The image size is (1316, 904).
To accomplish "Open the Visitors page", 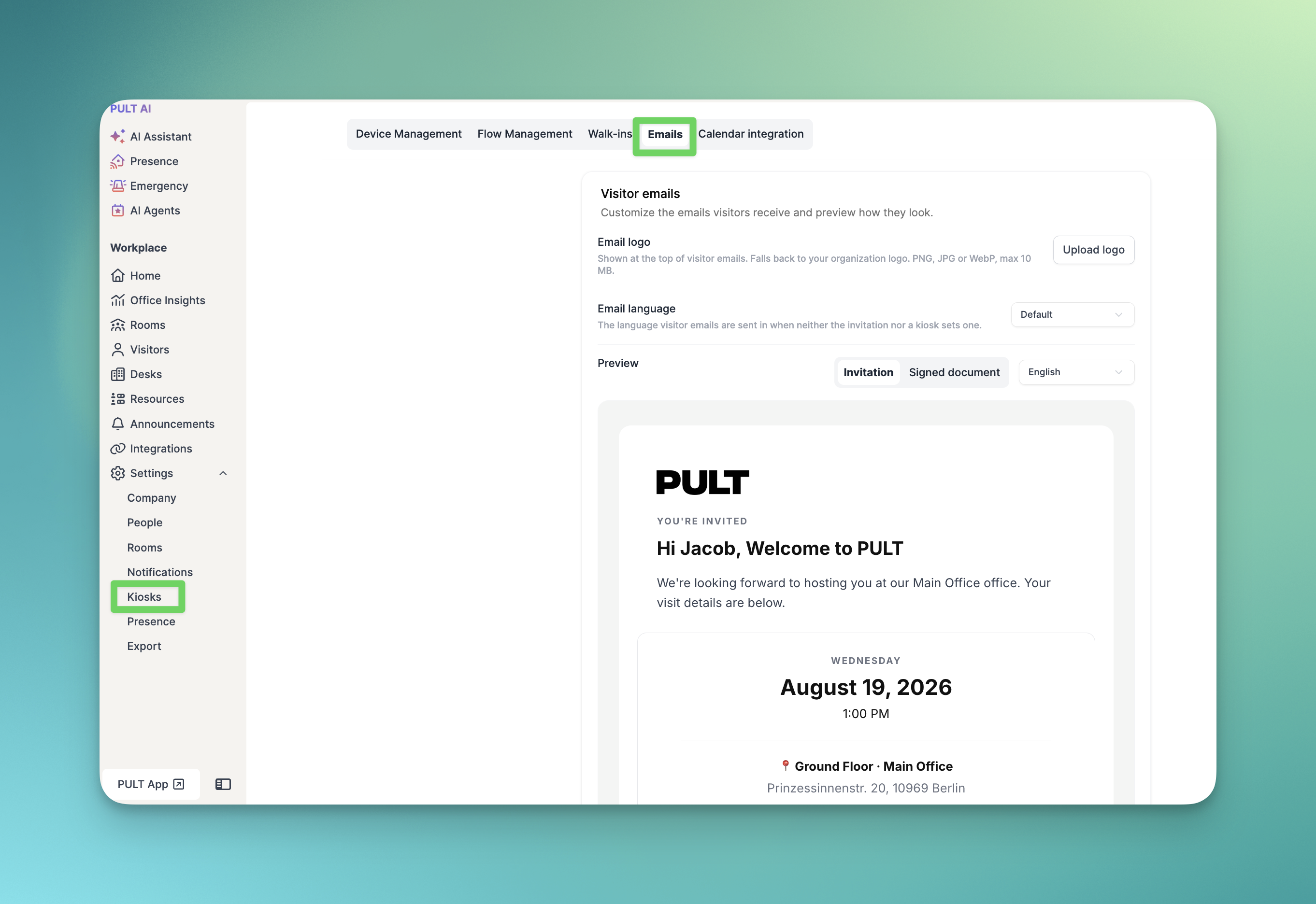I will point(150,350).
